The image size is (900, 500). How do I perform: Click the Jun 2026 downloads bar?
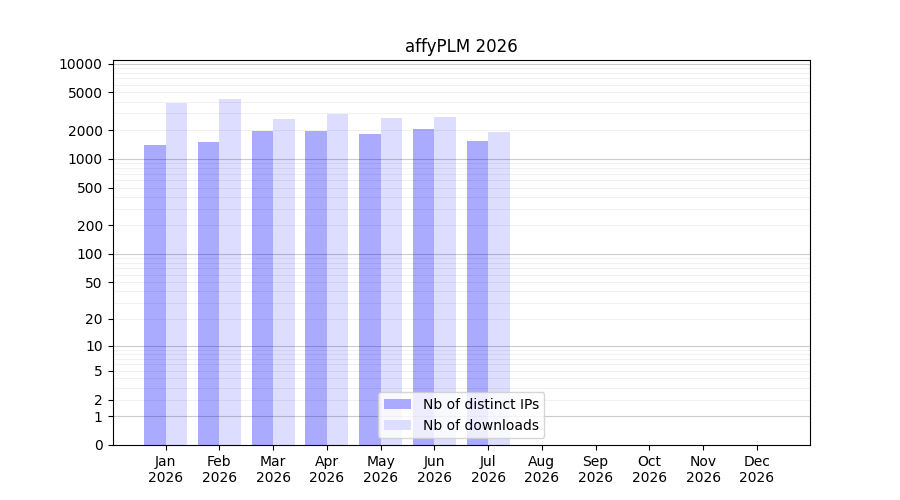[x=445, y=281]
